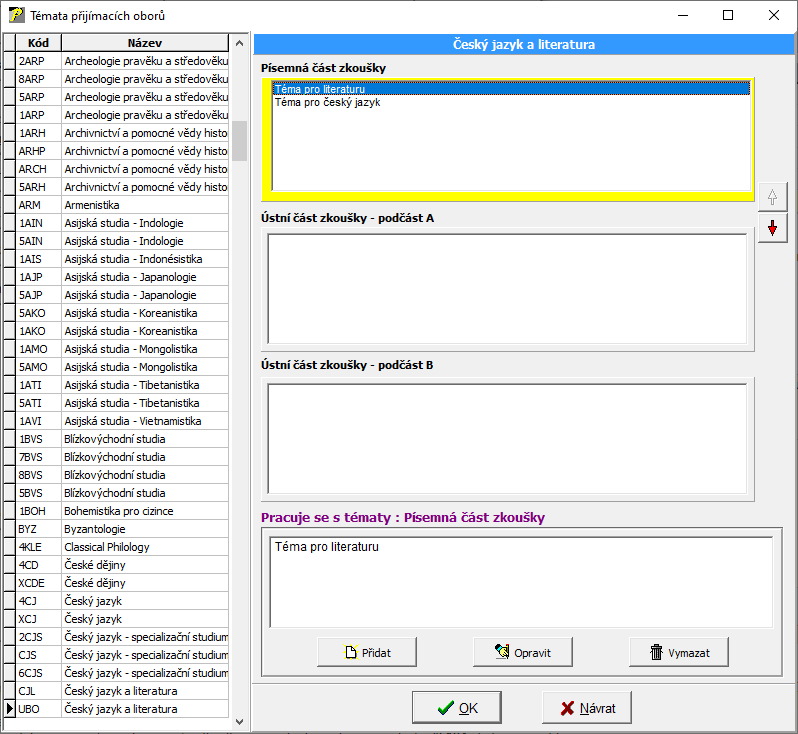
Task: Click the Ústní část podčást A list box
Action: point(506,288)
